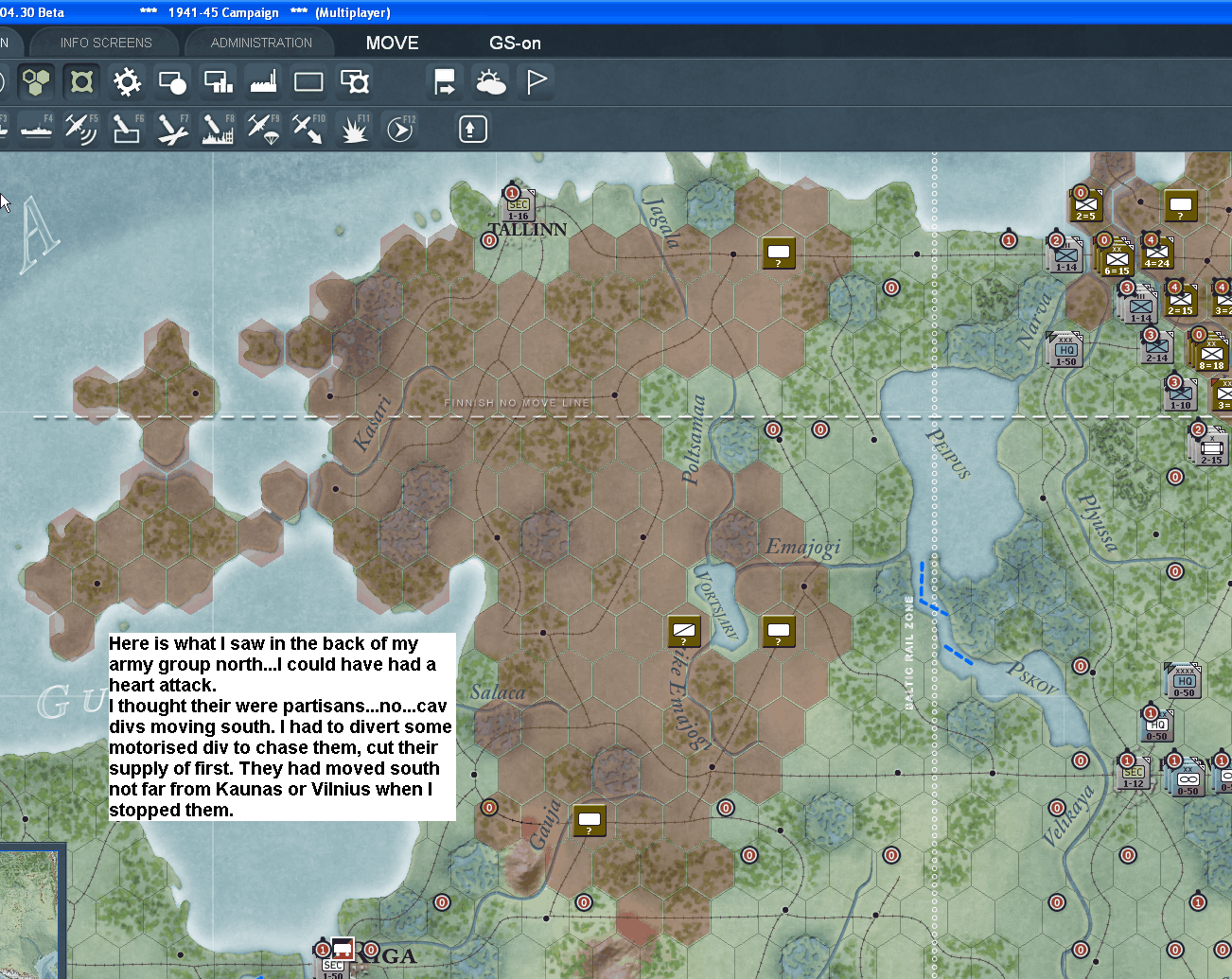
Task: Select the F4 naval transport mode
Action: (36, 129)
